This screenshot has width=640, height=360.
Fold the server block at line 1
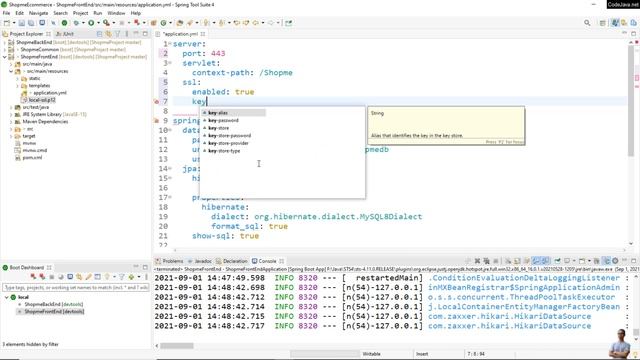pos(170,44)
